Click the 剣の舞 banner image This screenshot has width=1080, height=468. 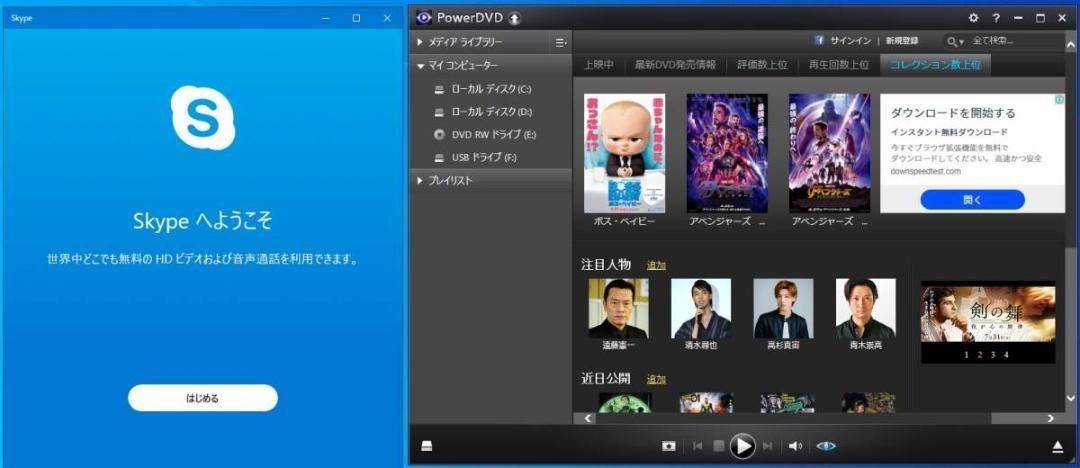(988, 314)
